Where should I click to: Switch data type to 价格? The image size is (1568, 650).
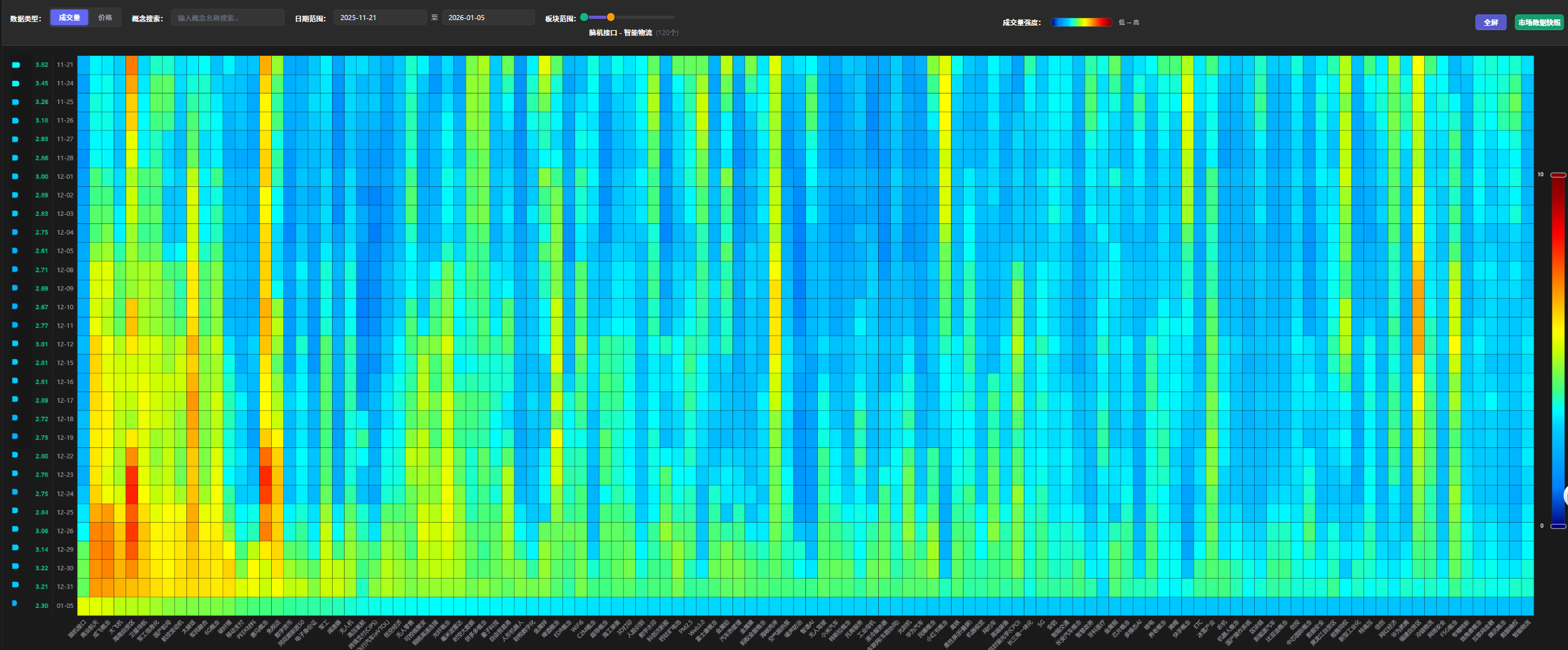[105, 18]
